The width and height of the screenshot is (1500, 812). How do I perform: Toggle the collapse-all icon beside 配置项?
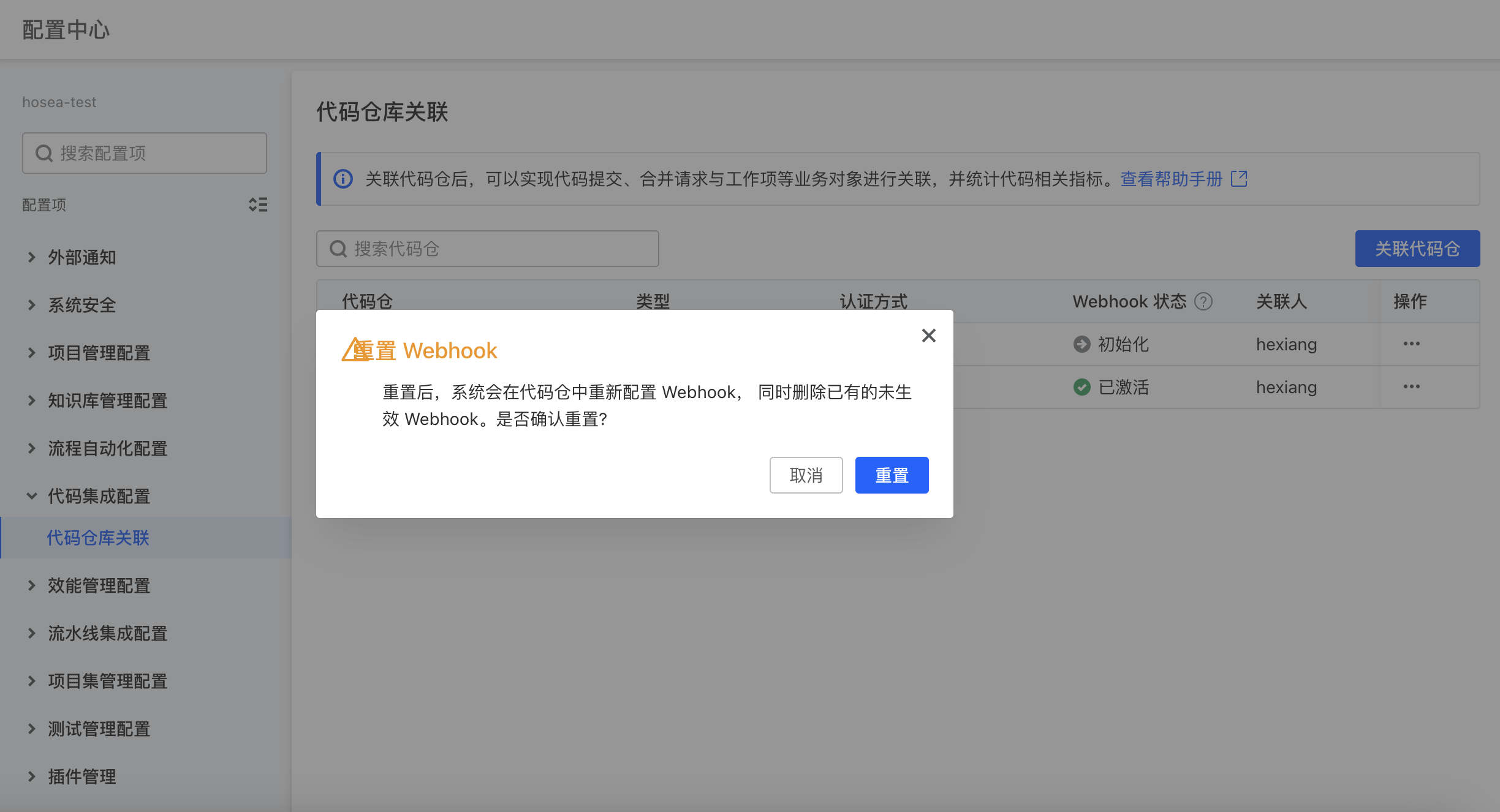click(x=258, y=205)
